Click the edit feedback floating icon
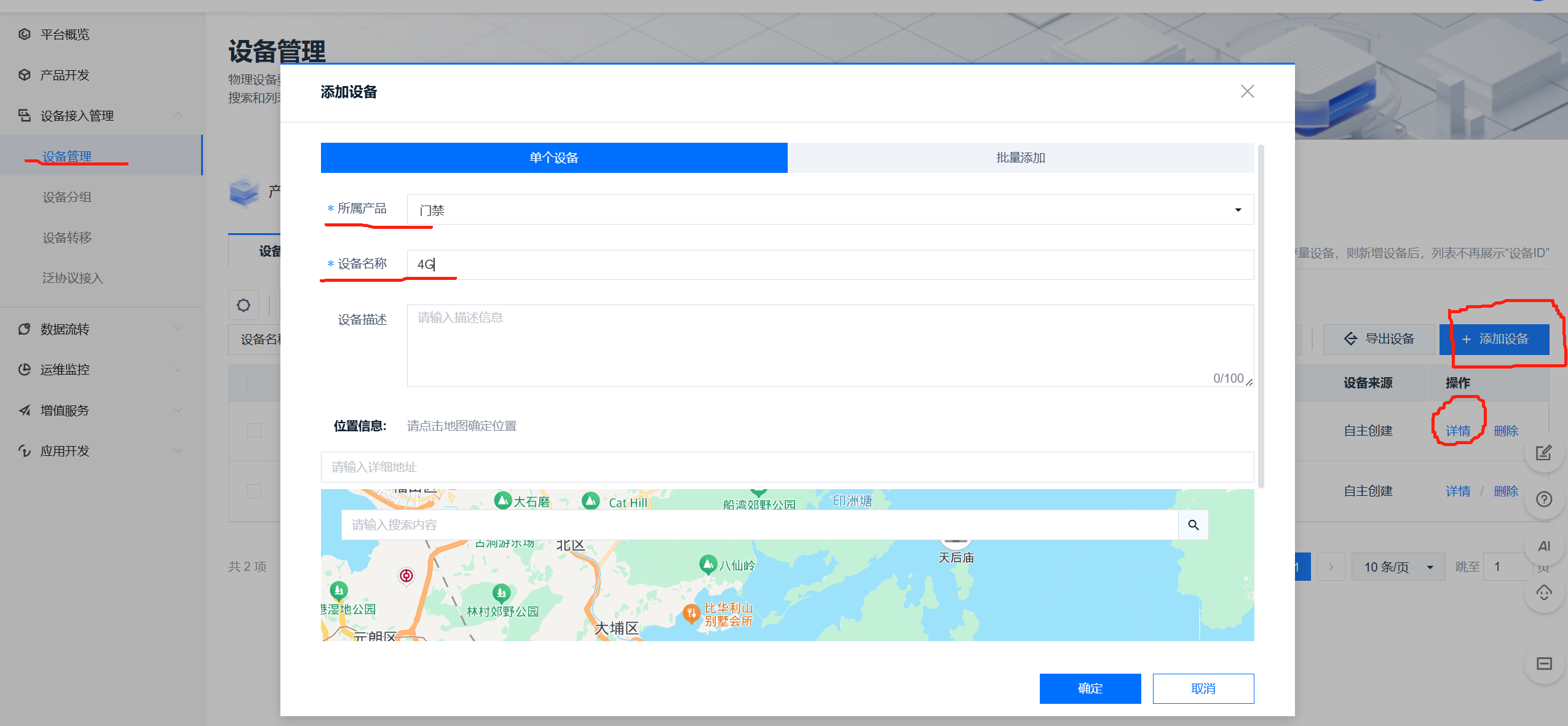The width and height of the screenshot is (1568, 726). coord(1543,453)
